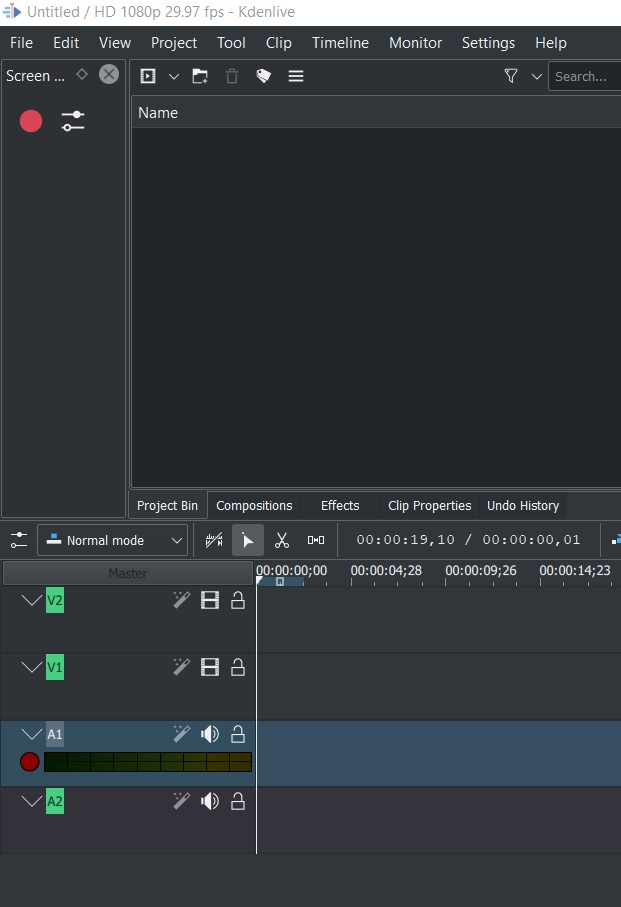This screenshot has width=621, height=907.
Task: Toggle V1 track effects wand
Action: pyautogui.click(x=182, y=667)
